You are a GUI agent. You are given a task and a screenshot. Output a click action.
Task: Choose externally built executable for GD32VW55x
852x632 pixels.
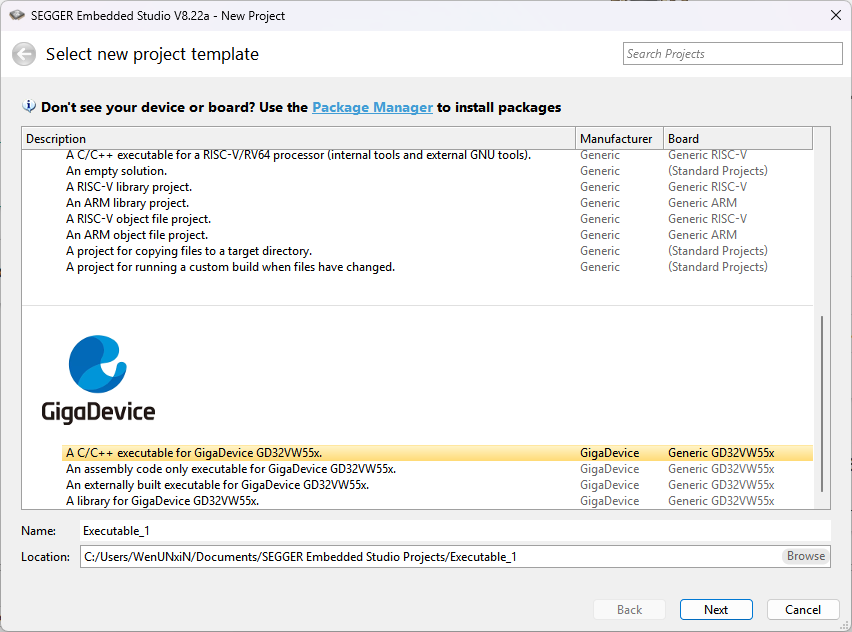(217, 485)
